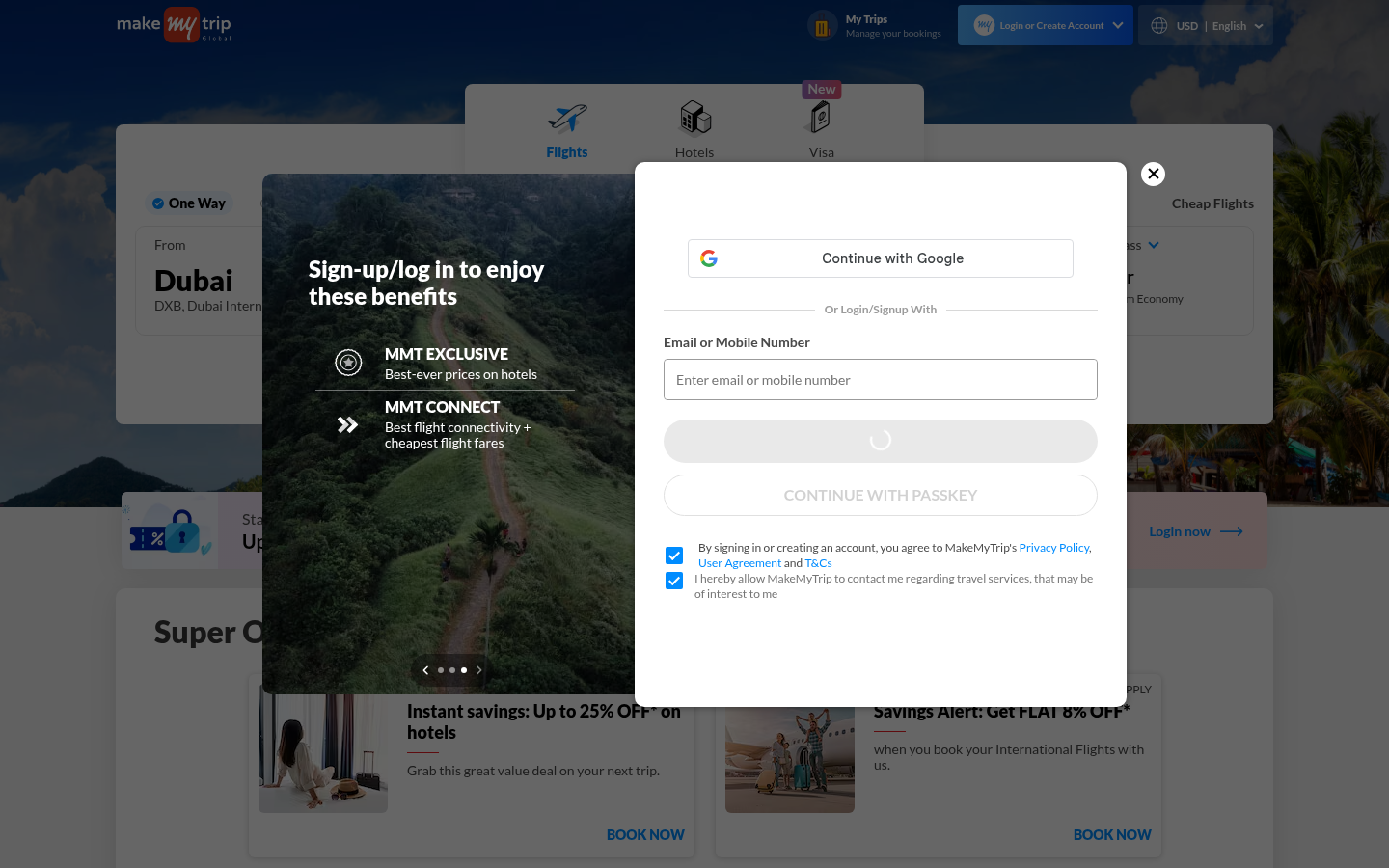
Task: Open the Privacy Policy link
Action: 1055,548
